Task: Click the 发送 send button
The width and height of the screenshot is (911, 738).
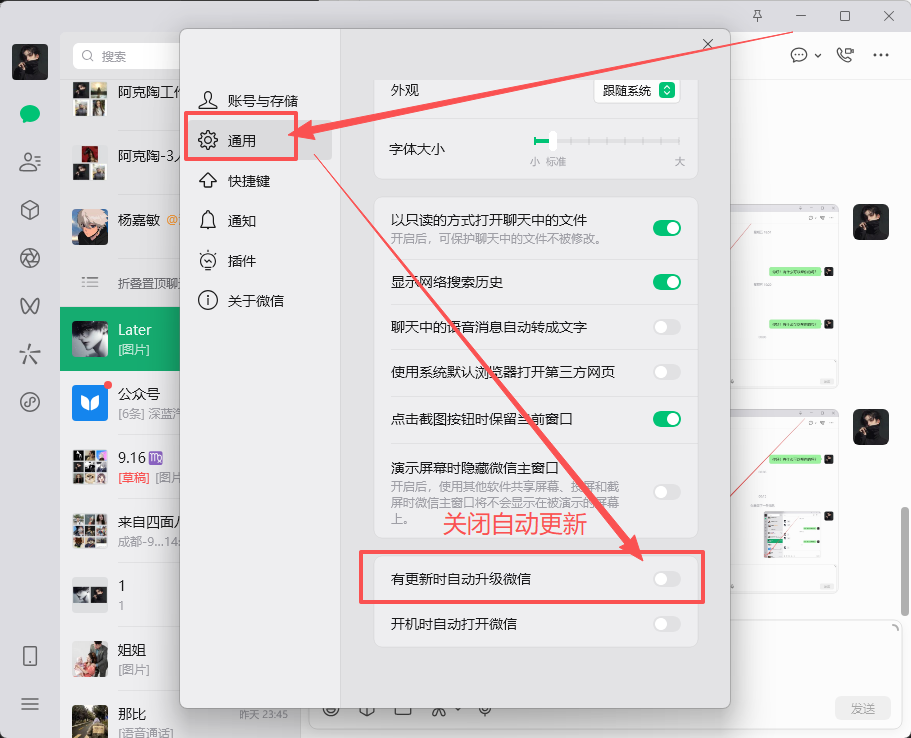Action: pos(863,708)
